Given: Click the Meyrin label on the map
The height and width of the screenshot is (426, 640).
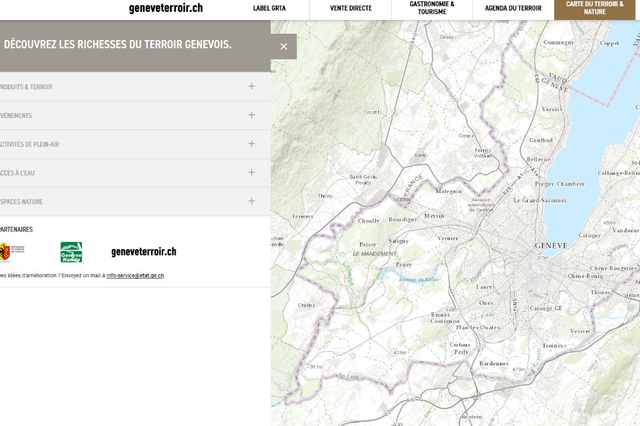Looking at the screenshot, I should coord(434,216).
